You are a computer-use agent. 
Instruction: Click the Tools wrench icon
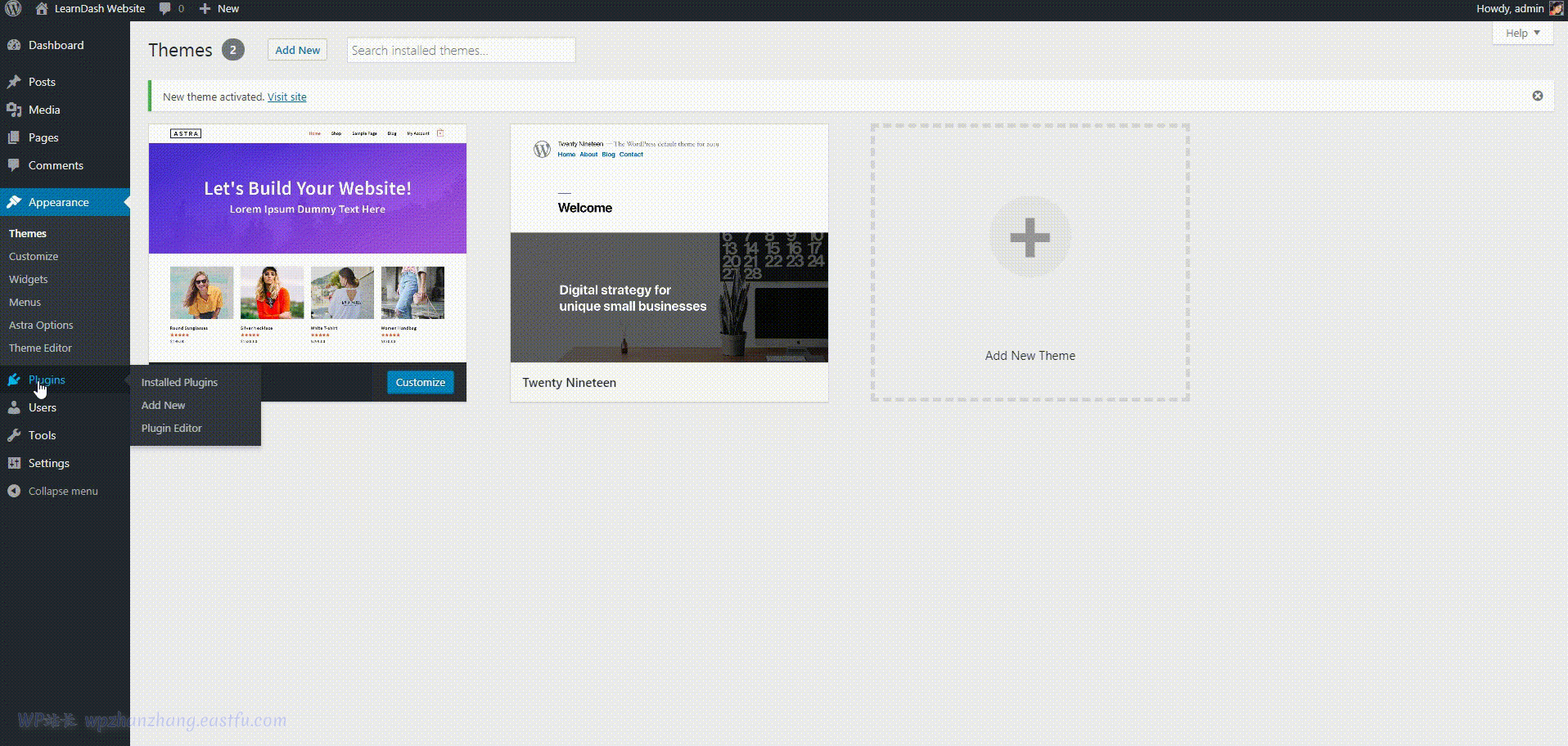point(14,435)
